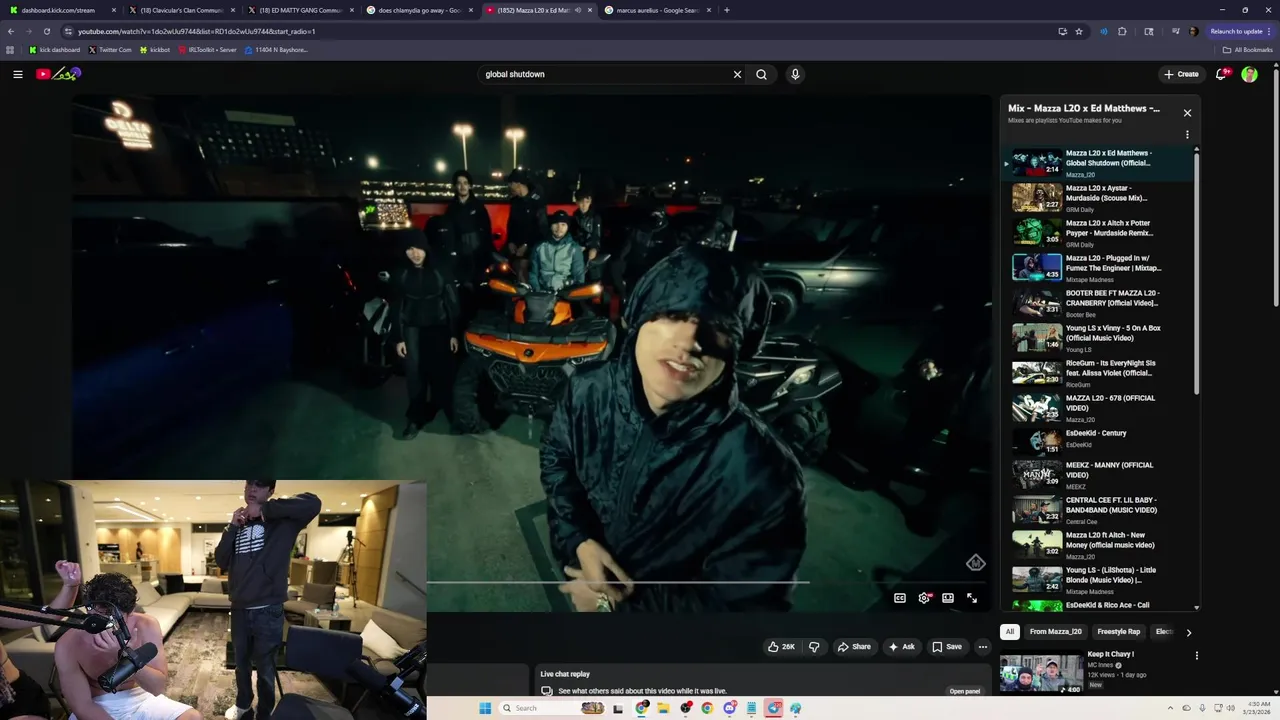Open options for Keep It Chavy video
Viewport: 1280px width, 720px height.
1196,656
